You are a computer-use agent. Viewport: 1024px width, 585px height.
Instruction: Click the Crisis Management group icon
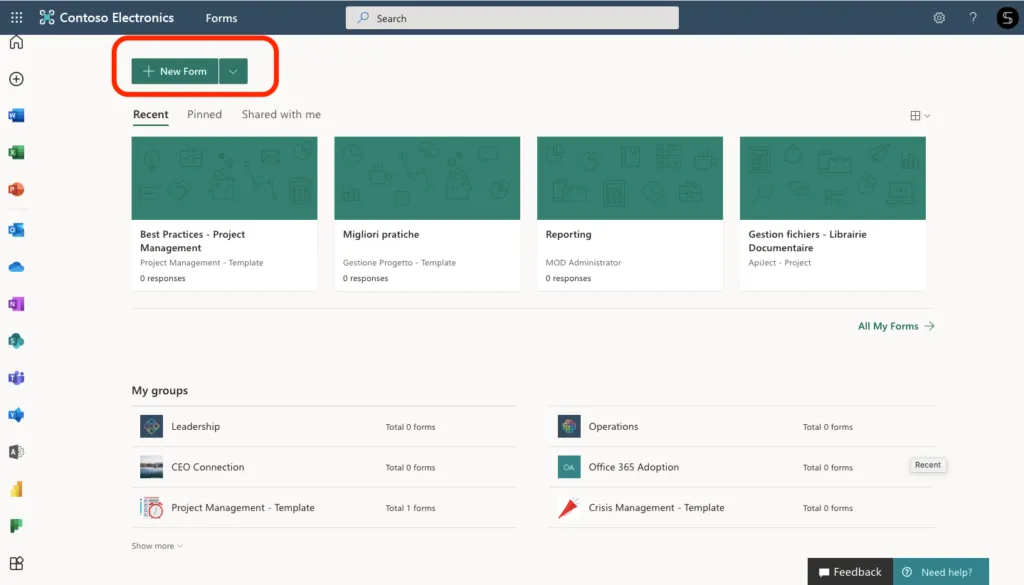point(569,507)
